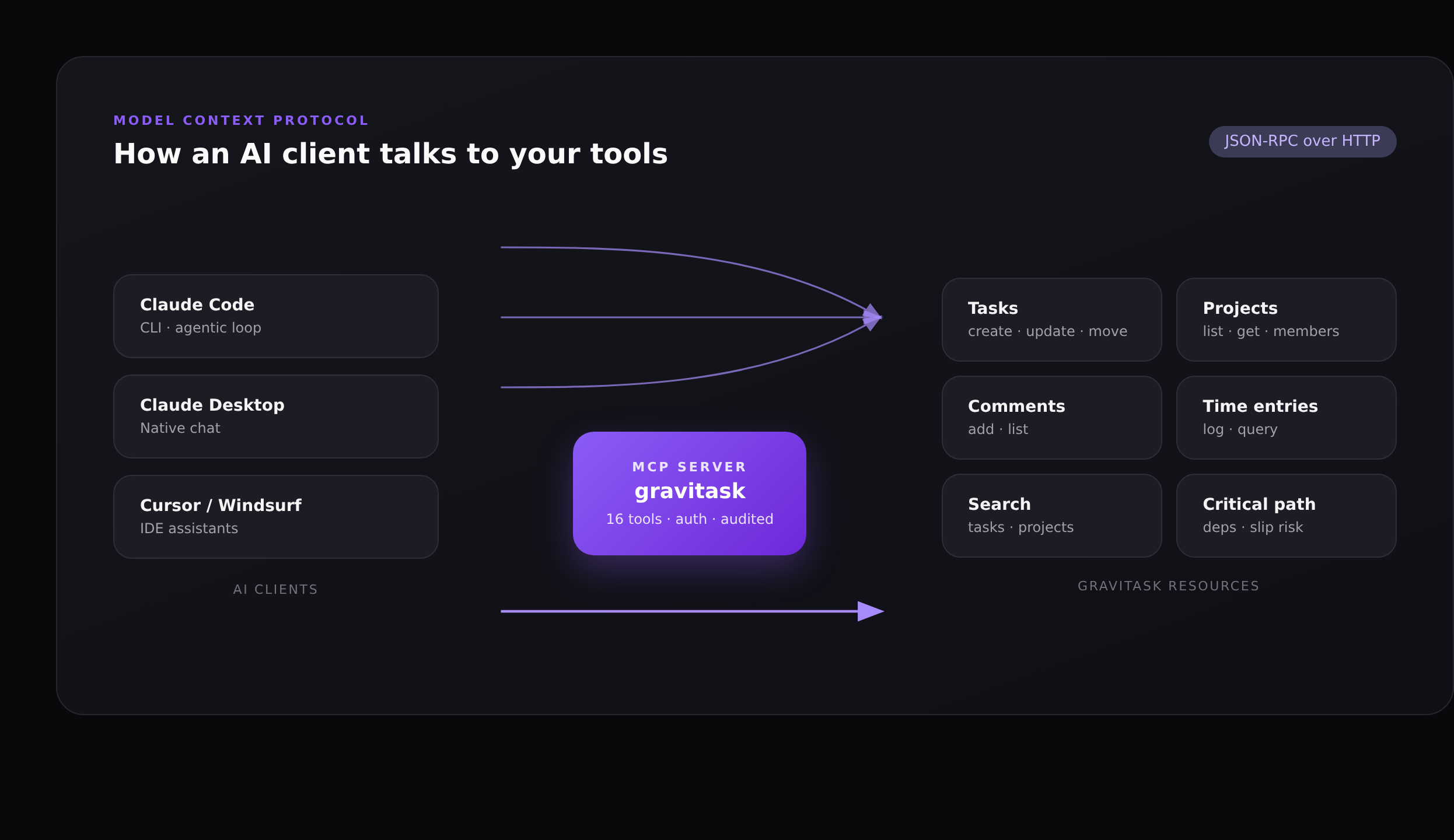The width and height of the screenshot is (1454, 840).
Task: Select the Claude Desktop client card
Action: [x=276, y=416]
